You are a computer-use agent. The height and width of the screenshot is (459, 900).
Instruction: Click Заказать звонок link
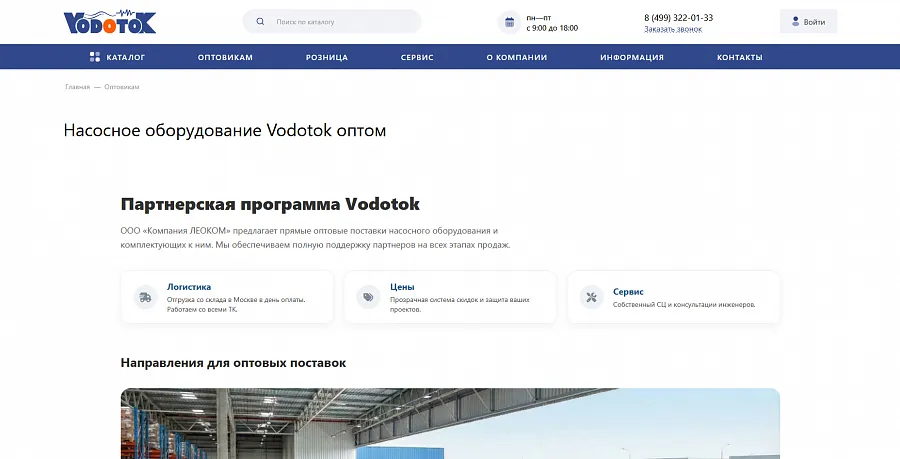(x=673, y=29)
